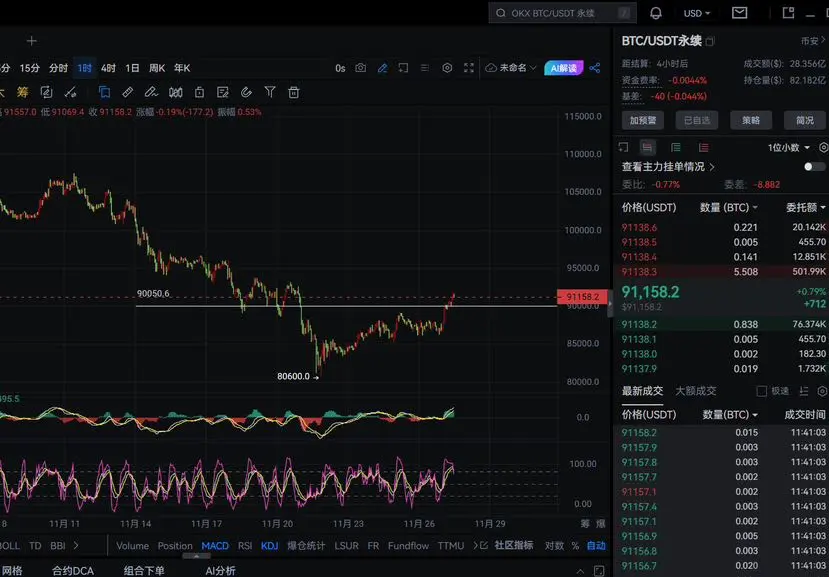829x577 pixels.
Task: Expand more sub indicators after TTMU
Action: [x=475, y=545]
